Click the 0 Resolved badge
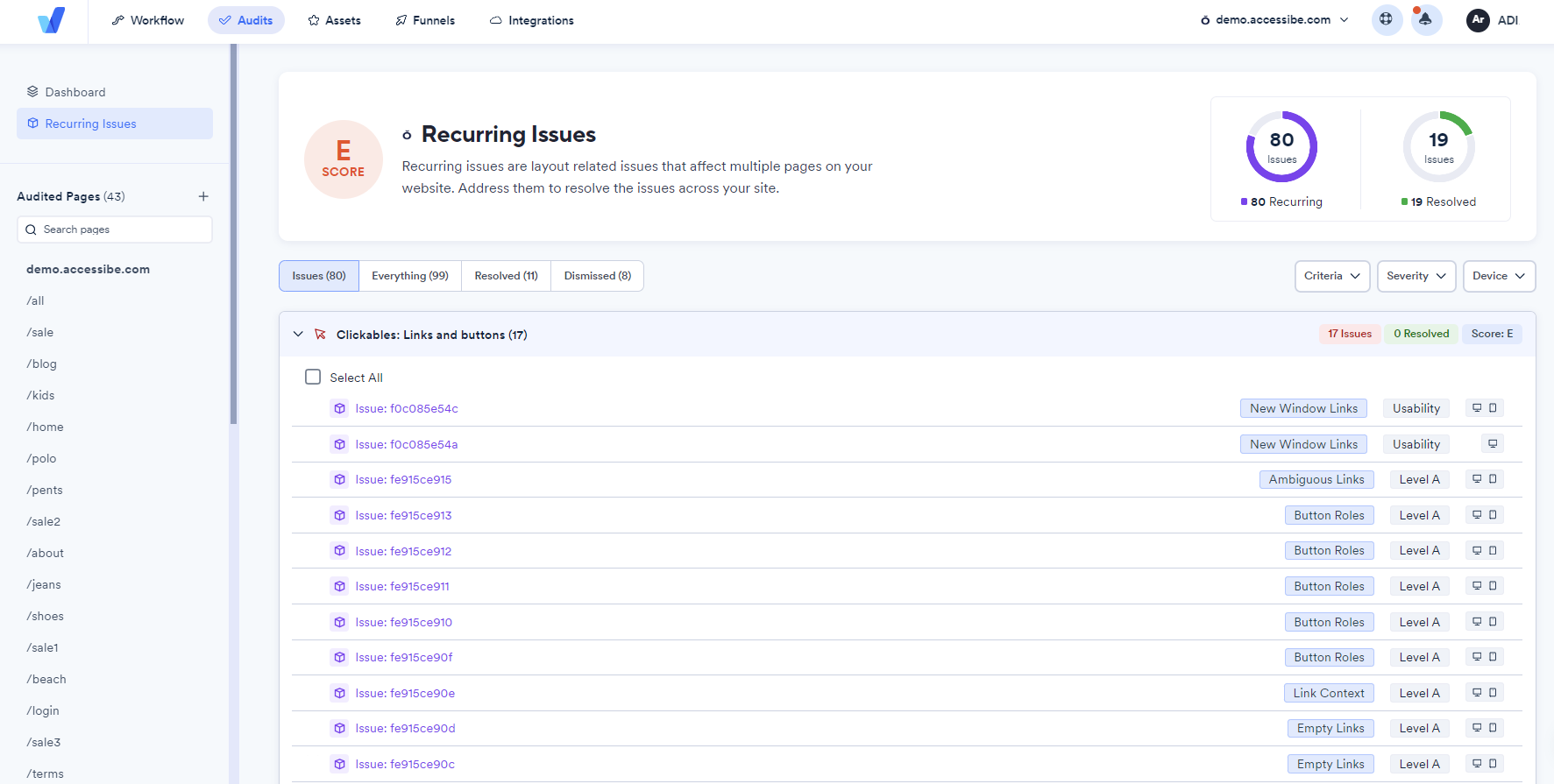This screenshot has height=784, width=1554. point(1422,334)
